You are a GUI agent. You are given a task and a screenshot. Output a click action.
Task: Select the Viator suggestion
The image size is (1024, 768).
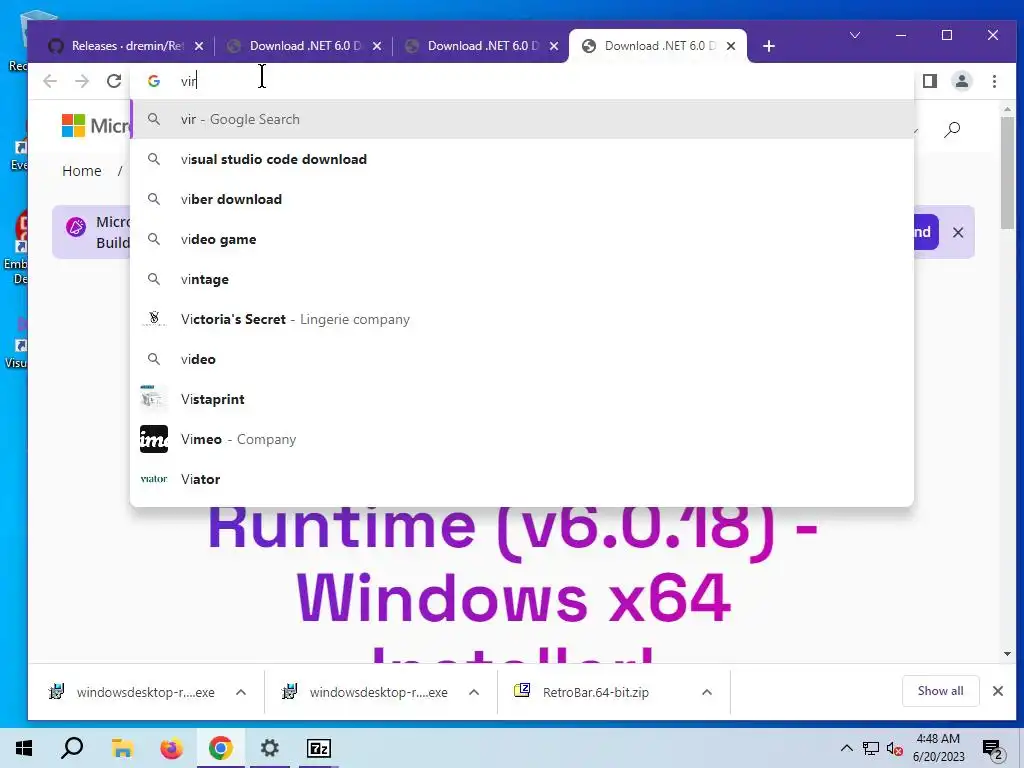522,479
